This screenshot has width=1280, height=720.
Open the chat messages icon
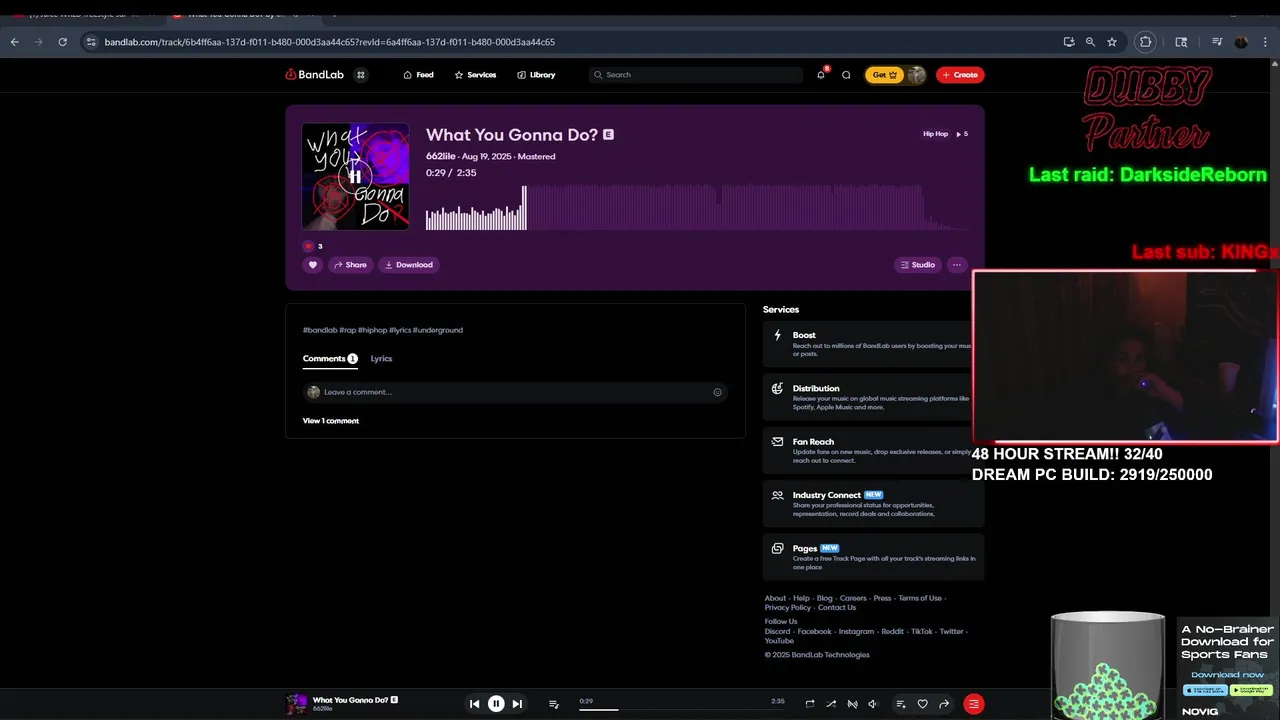coord(846,75)
